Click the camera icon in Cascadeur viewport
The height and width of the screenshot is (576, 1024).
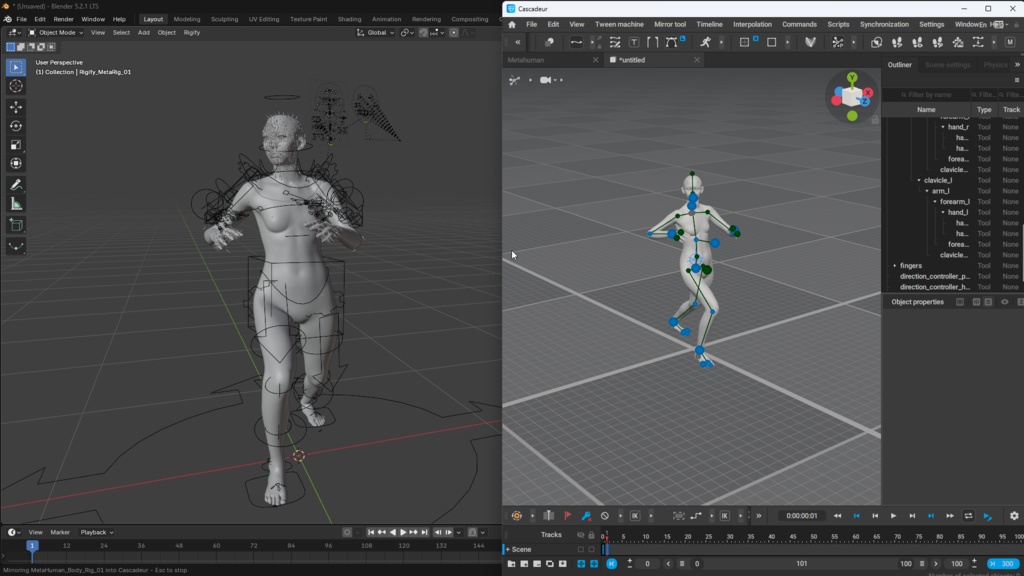click(x=545, y=80)
